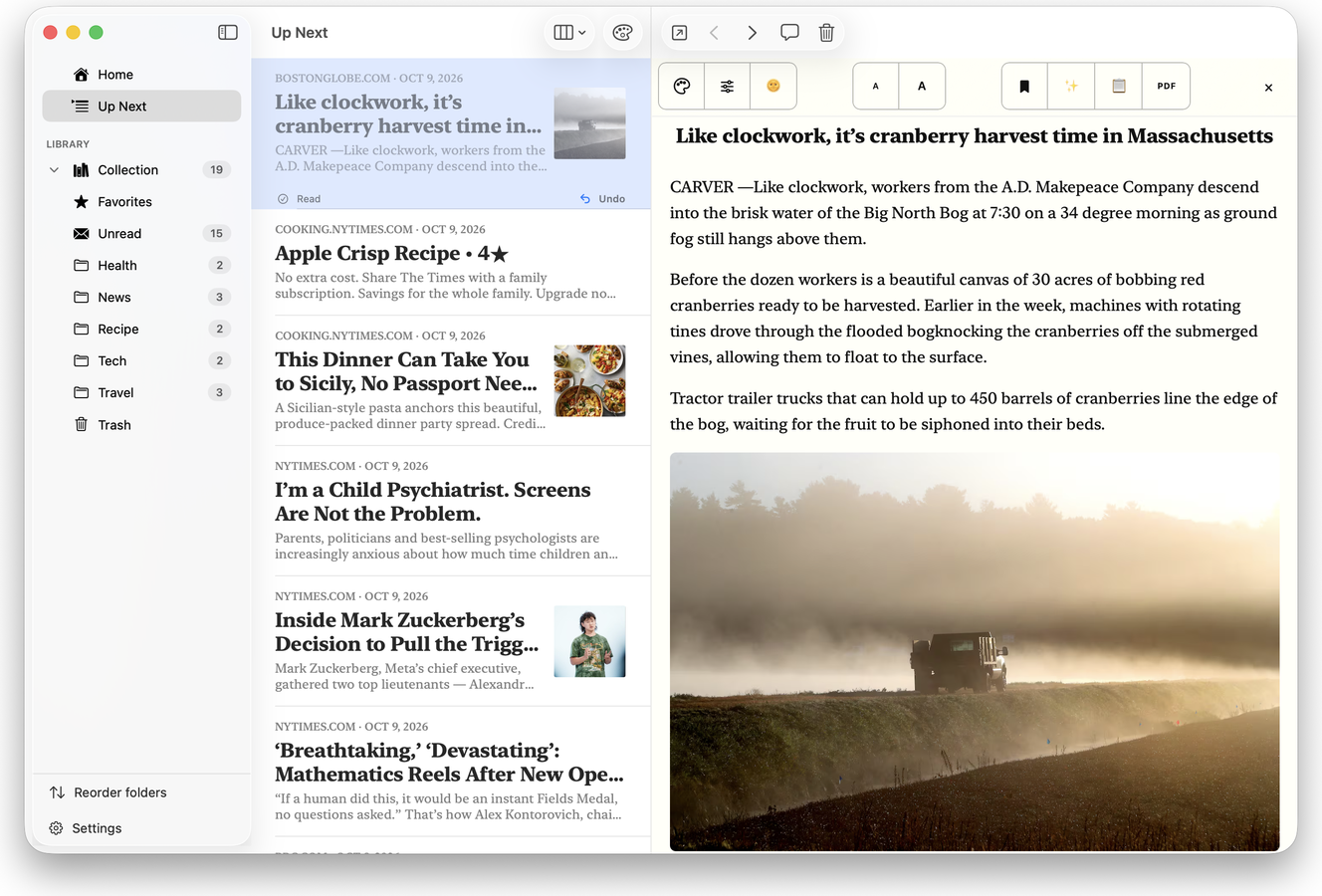Open the Trash in sidebar

click(x=141, y=425)
